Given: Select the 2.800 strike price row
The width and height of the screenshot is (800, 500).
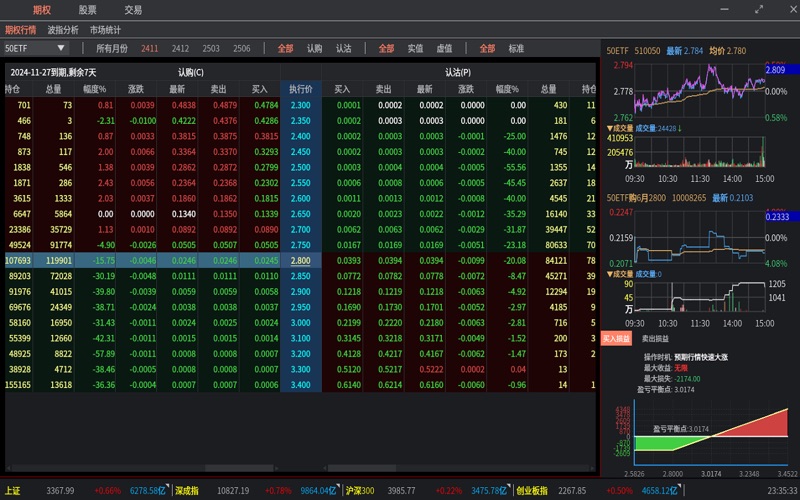Looking at the screenshot, I should tap(300, 260).
